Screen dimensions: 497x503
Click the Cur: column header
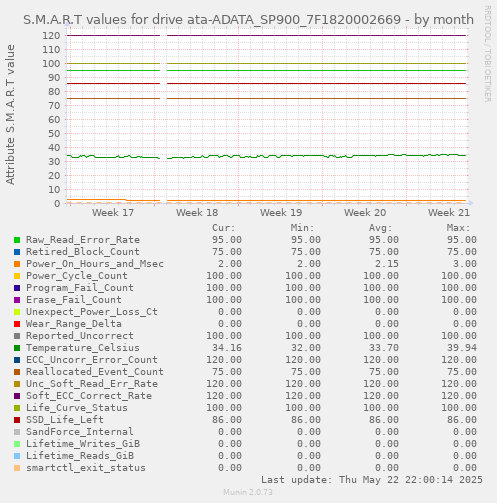click(x=224, y=228)
